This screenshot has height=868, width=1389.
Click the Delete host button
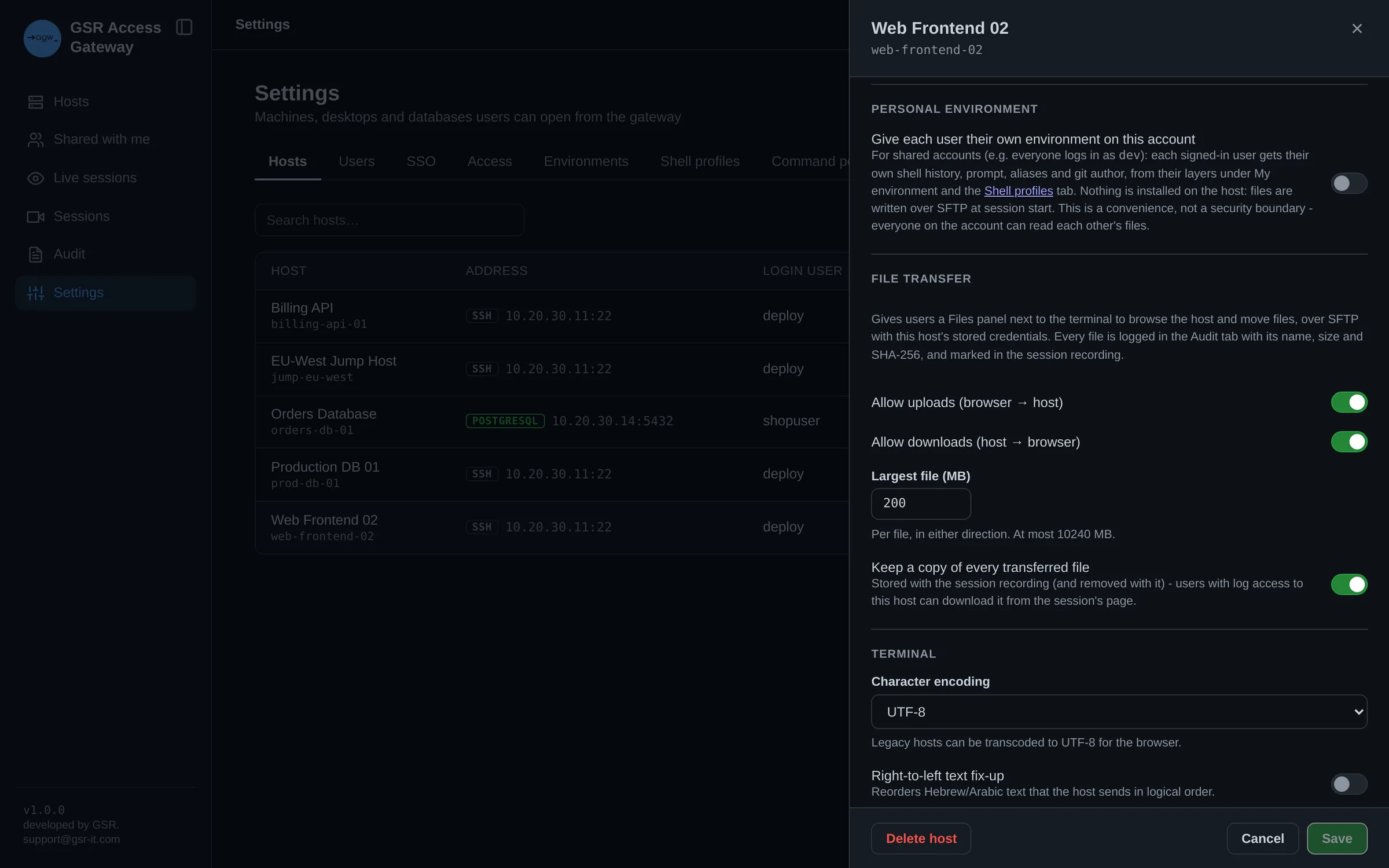[921, 838]
